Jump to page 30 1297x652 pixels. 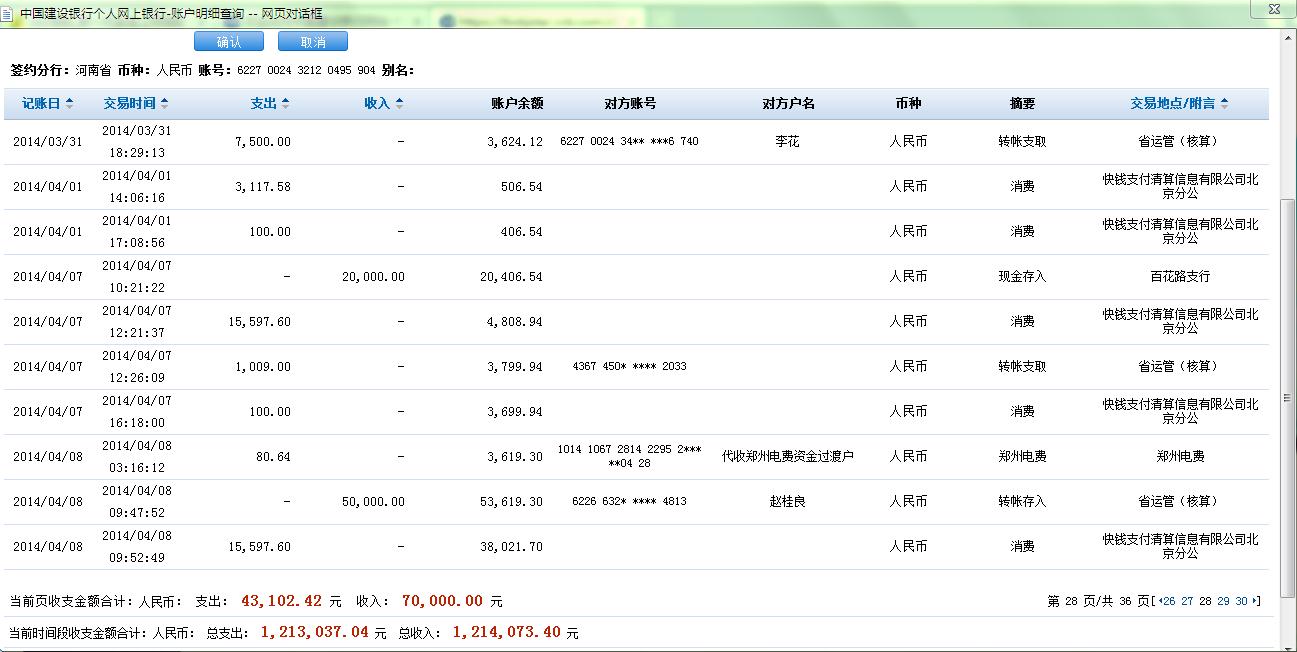click(x=1241, y=601)
